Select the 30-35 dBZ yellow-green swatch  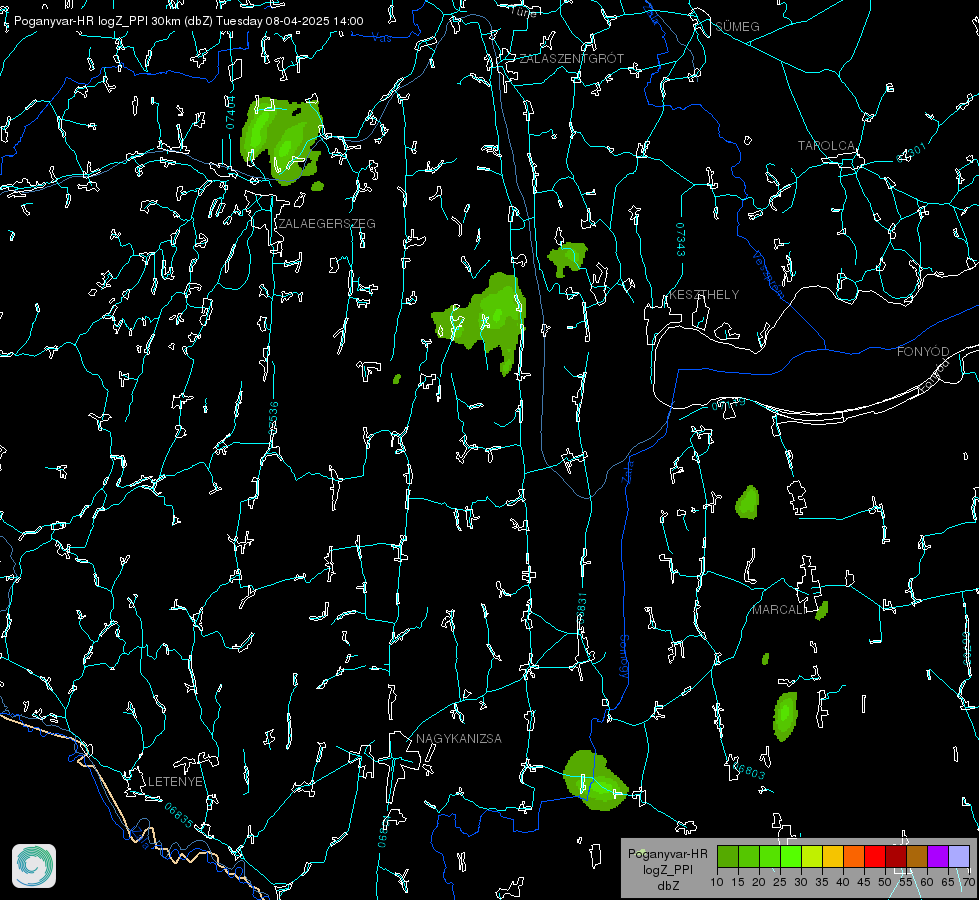tap(812, 856)
